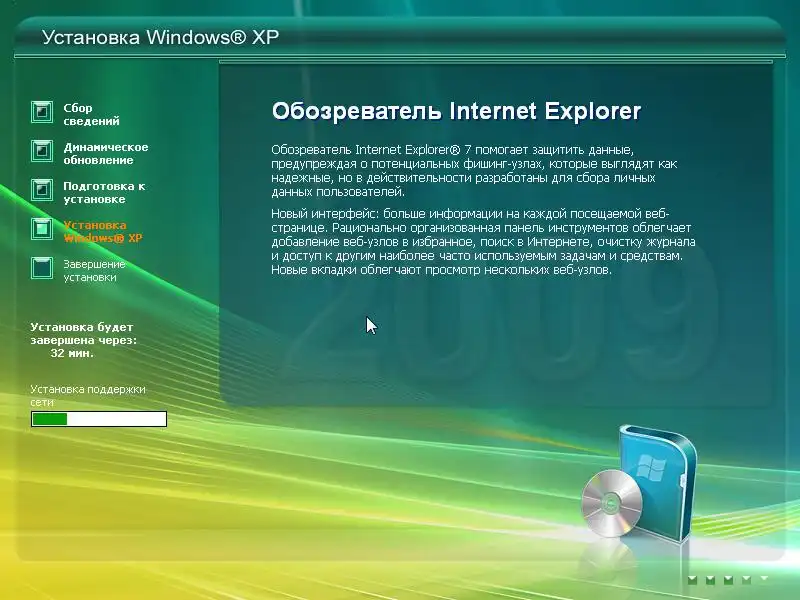The image size is (800, 600).
Task: Click the step icon beside Динамическое обновление
Action: point(42,151)
